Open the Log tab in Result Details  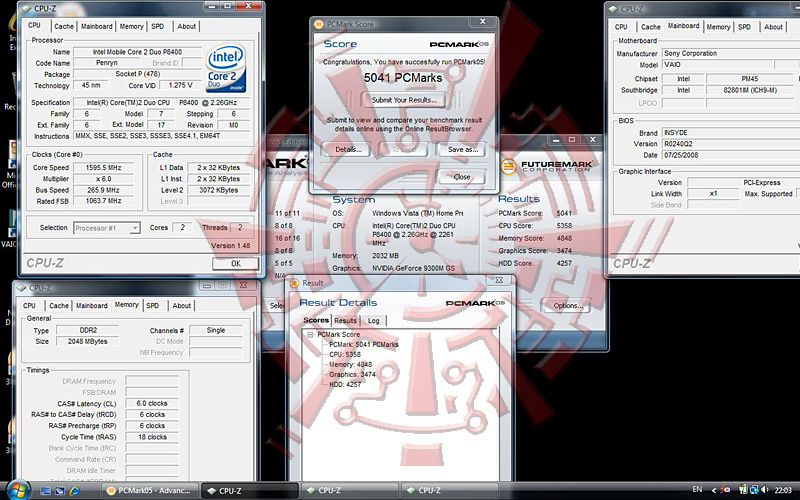coord(373,320)
